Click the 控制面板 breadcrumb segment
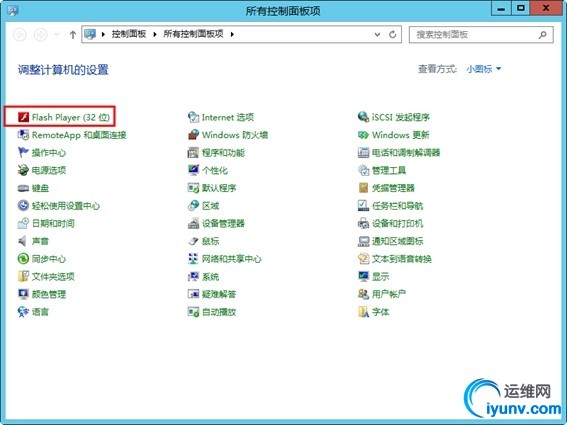The height and width of the screenshot is (425, 567). [x=129, y=34]
